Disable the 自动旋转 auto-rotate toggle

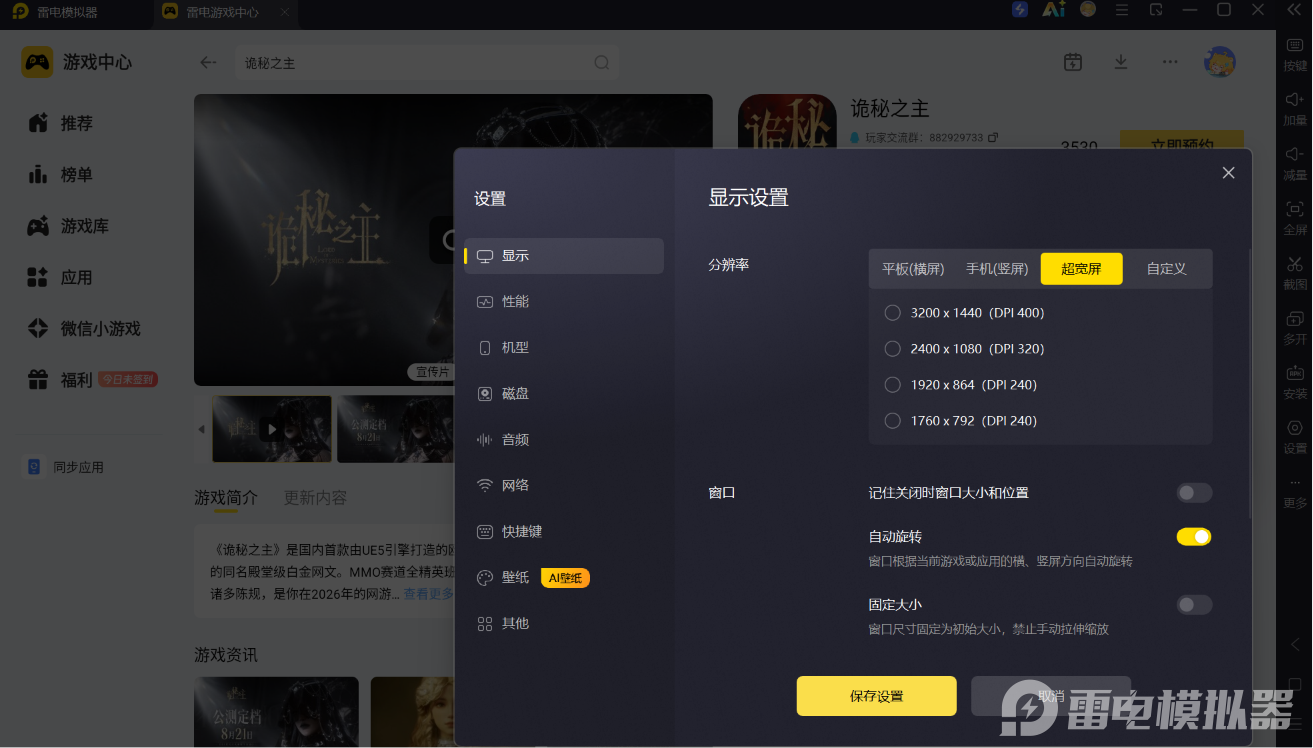(x=1194, y=537)
